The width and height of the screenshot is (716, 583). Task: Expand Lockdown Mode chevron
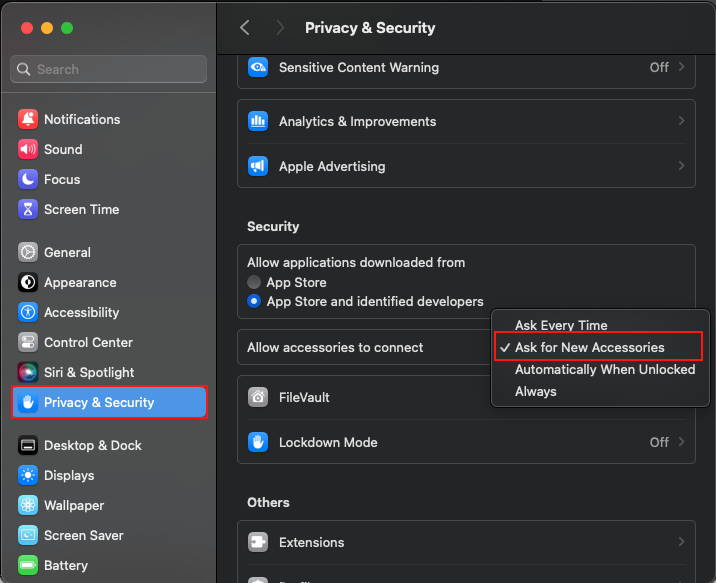point(681,442)
